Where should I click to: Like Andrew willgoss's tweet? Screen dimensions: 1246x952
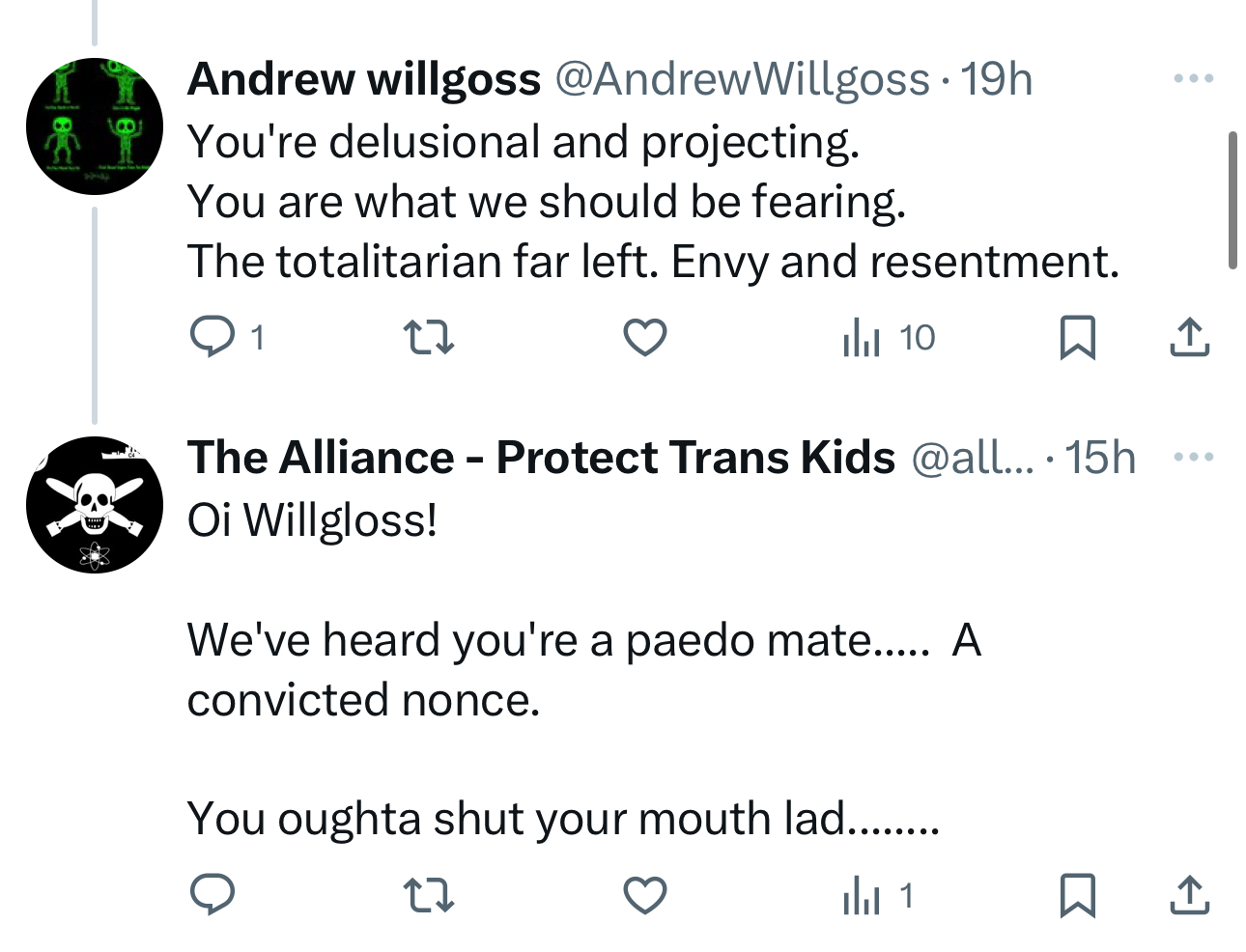point(644,337)
